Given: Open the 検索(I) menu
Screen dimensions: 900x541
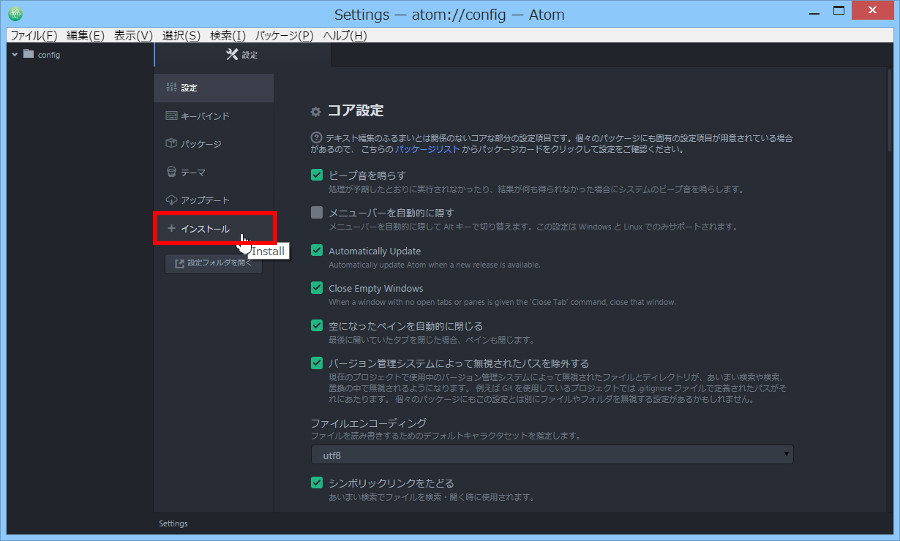Looking at the screenshot, I should click(x=228, y=36).
